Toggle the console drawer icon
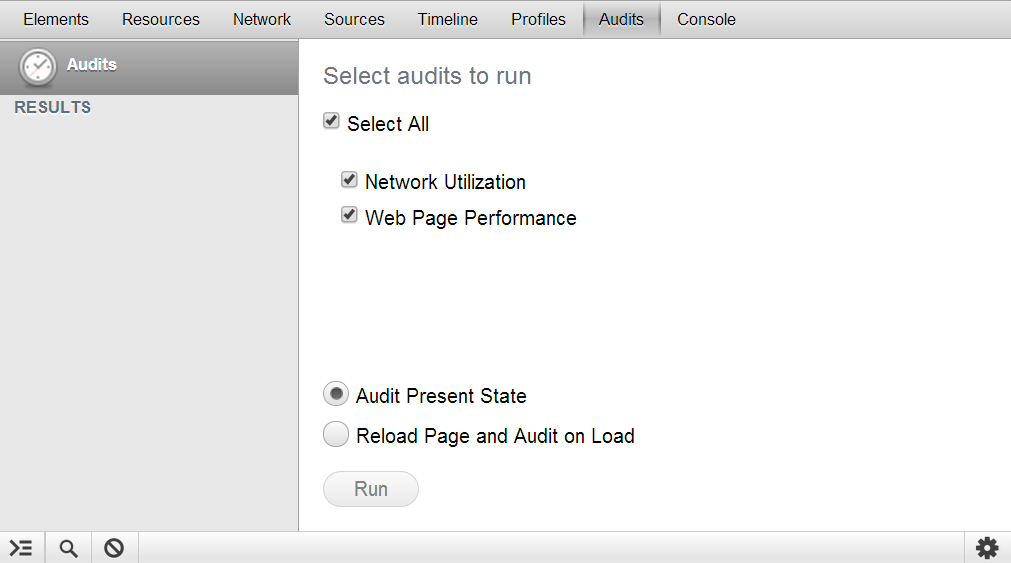 coord(21,548)
